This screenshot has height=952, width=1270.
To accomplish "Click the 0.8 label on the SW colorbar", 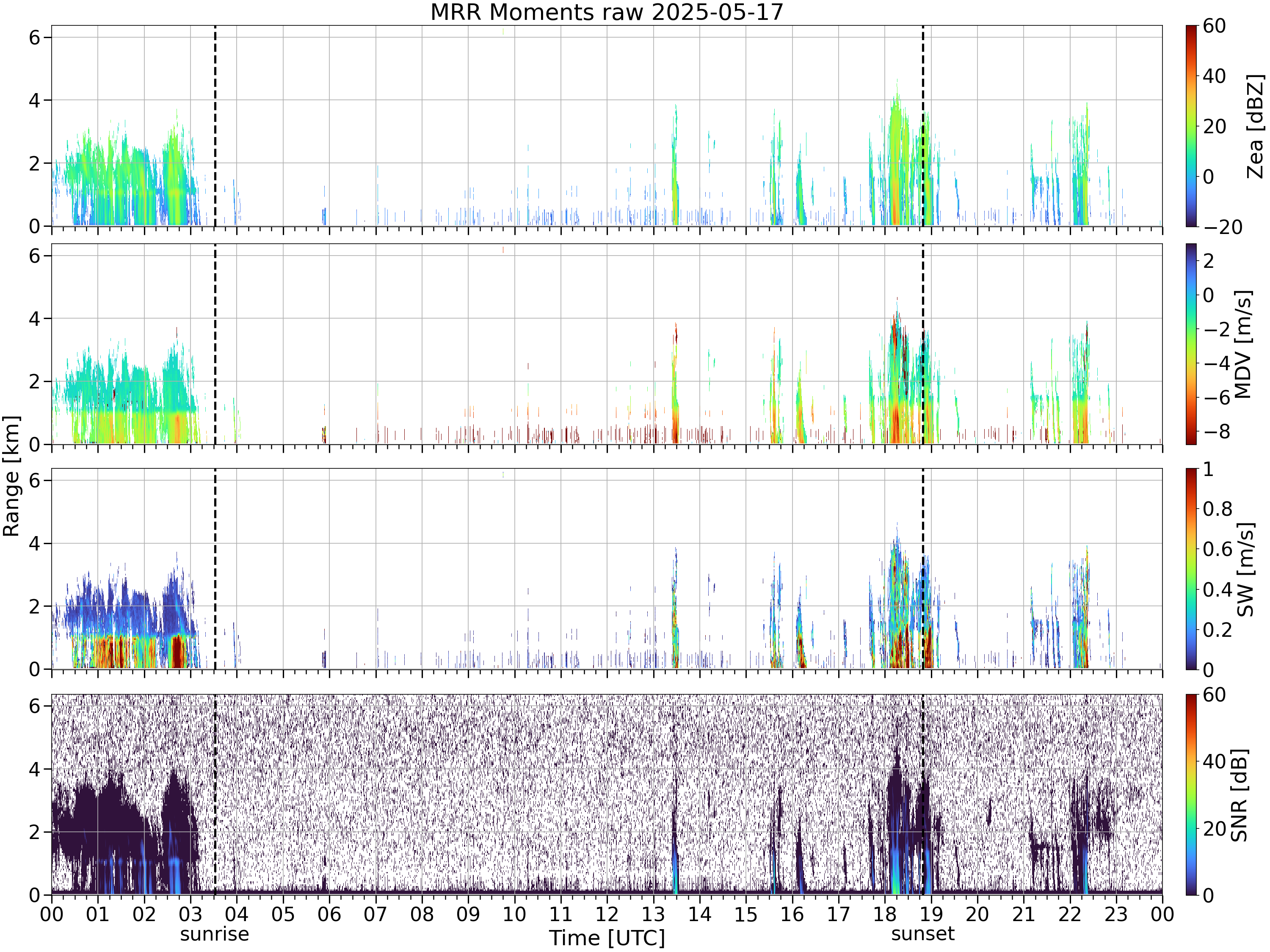I will [x=1218, y=509].
